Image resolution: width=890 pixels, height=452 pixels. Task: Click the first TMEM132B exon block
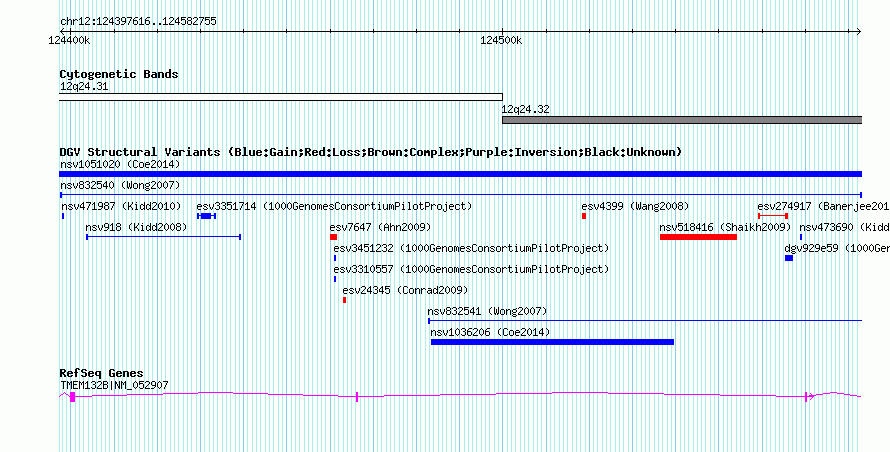coord(73,397)
